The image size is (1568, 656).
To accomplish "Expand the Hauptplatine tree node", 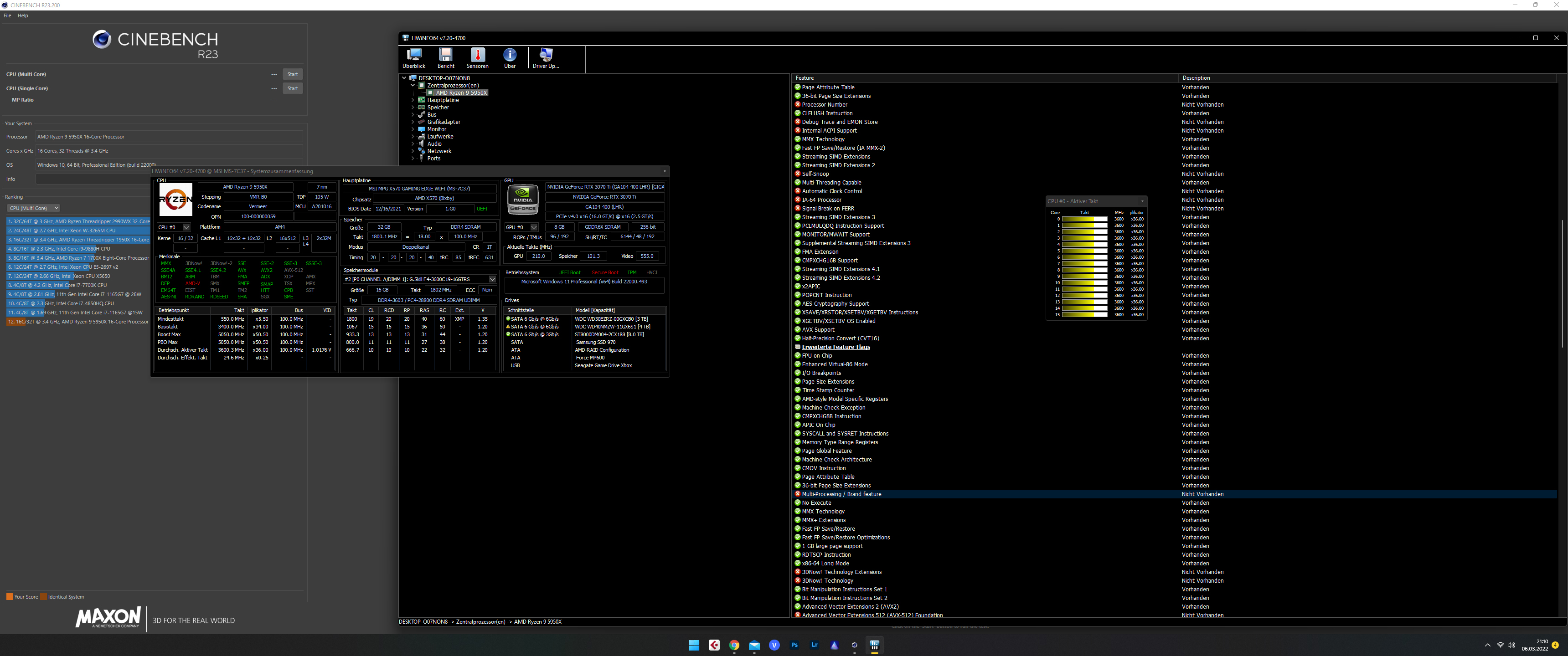I will [413, 100].
